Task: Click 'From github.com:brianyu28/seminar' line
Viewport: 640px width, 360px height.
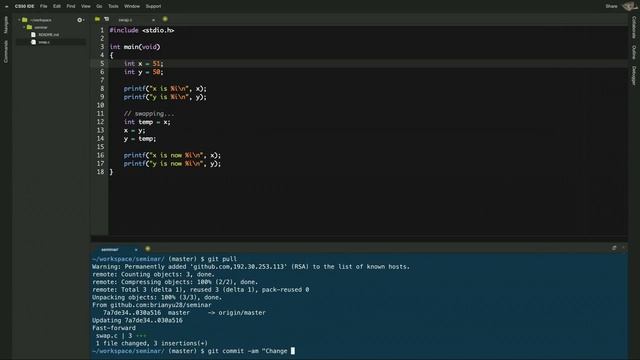Action: 152,305
